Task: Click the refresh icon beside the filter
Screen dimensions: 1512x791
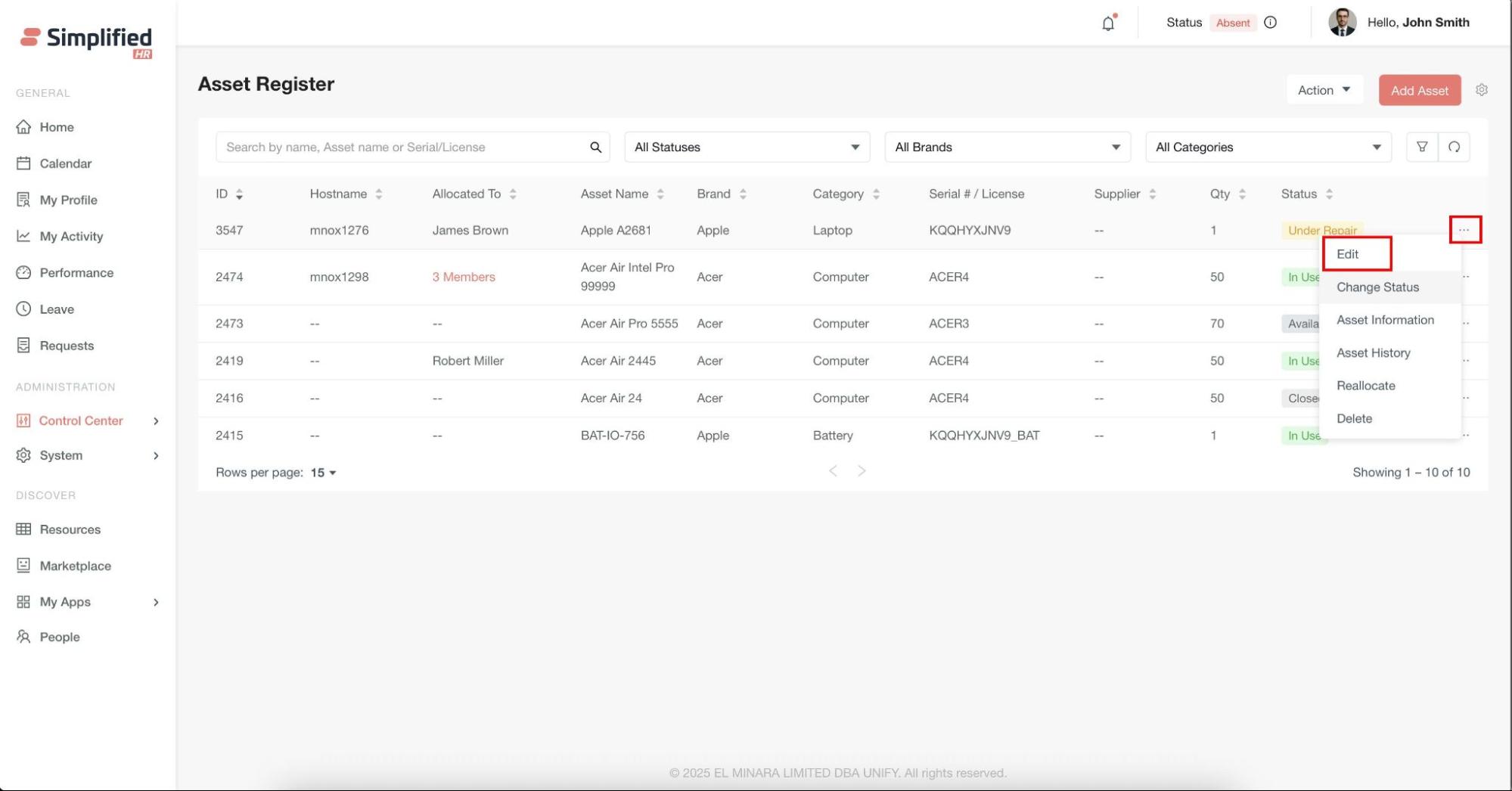Action: pos(1454,147)
